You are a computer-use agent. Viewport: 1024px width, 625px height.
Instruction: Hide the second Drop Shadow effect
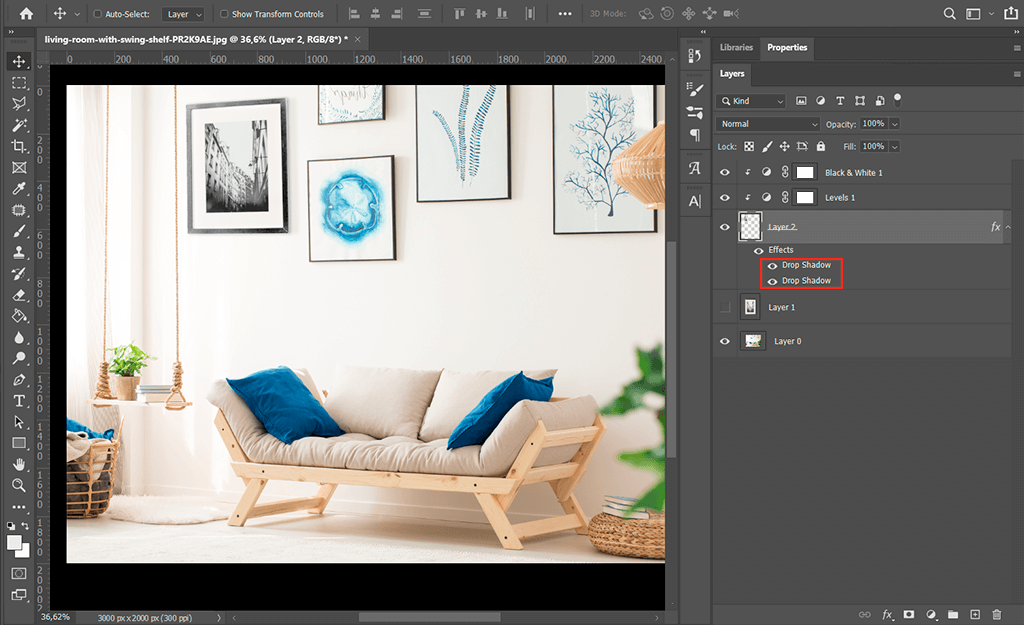(773, 281)
